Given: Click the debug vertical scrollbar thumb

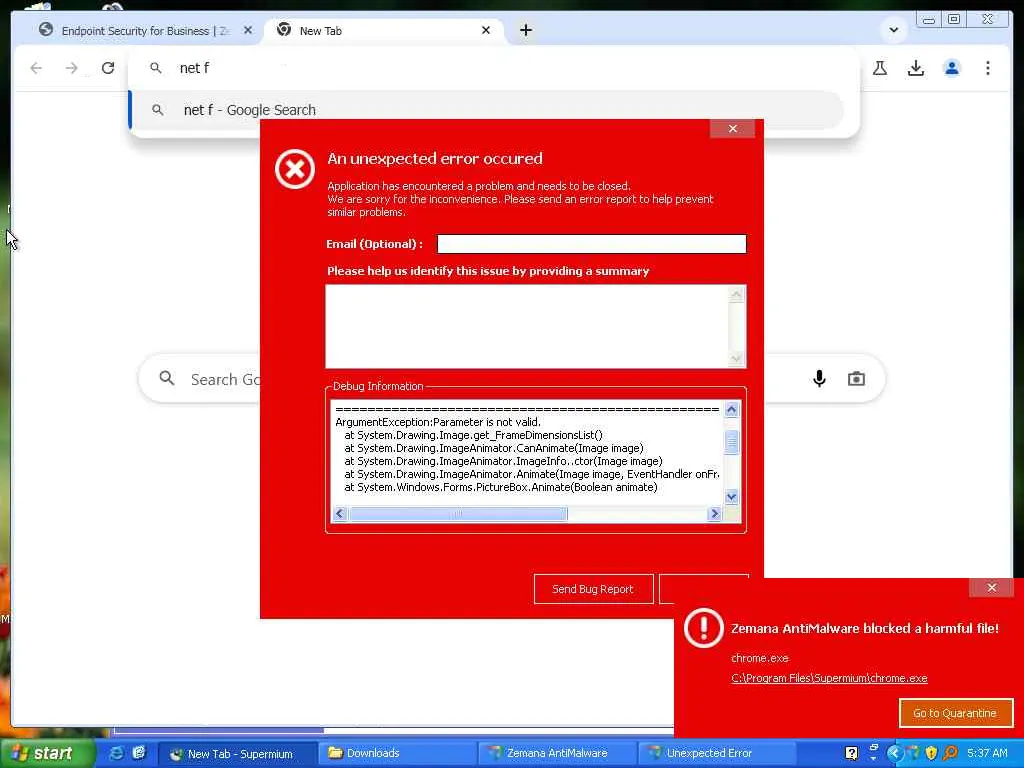Looking at the screenshot, I should [x=731, y=442].
